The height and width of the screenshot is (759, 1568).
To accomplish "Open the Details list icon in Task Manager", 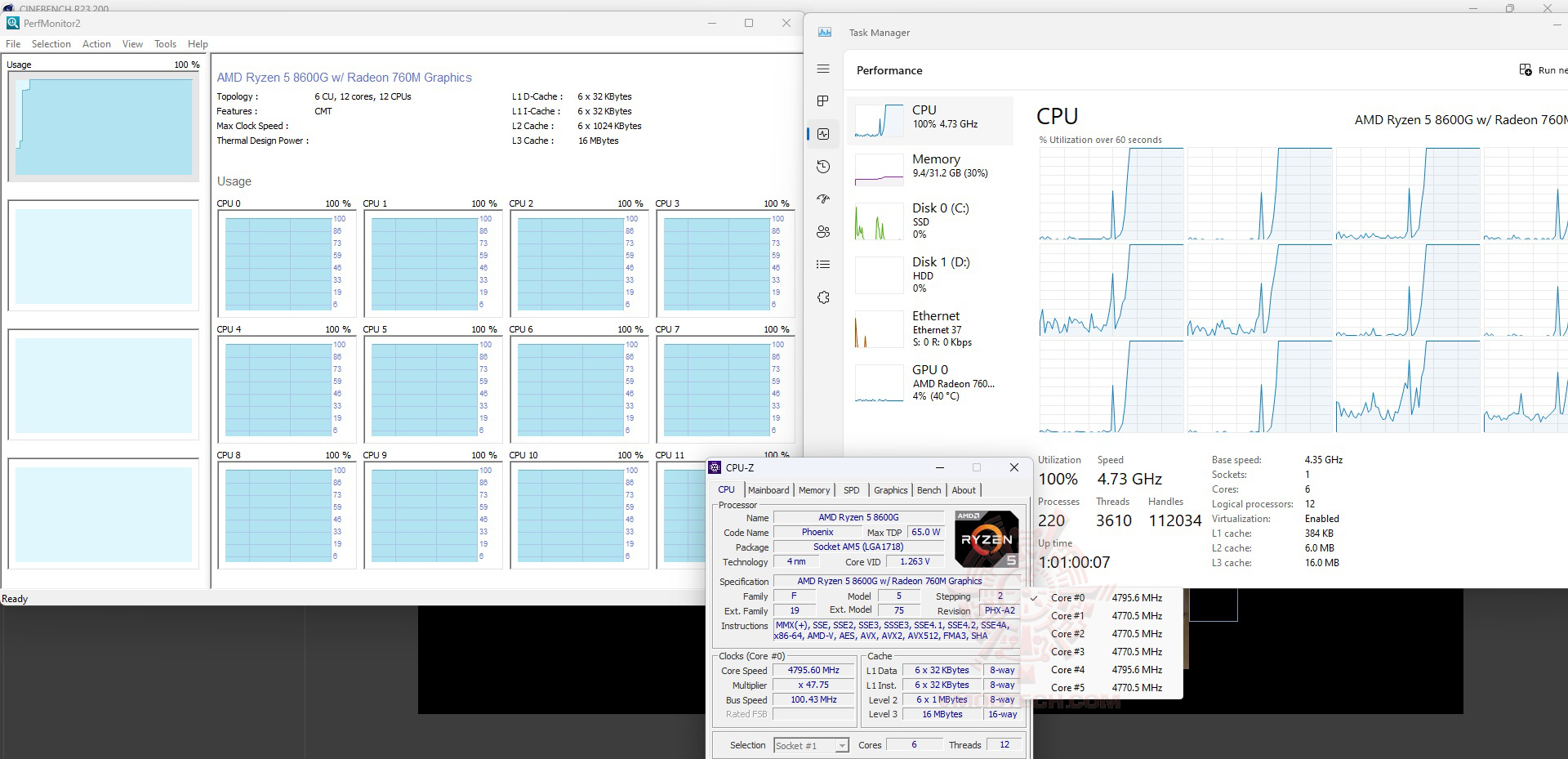I will click(823, 265).
